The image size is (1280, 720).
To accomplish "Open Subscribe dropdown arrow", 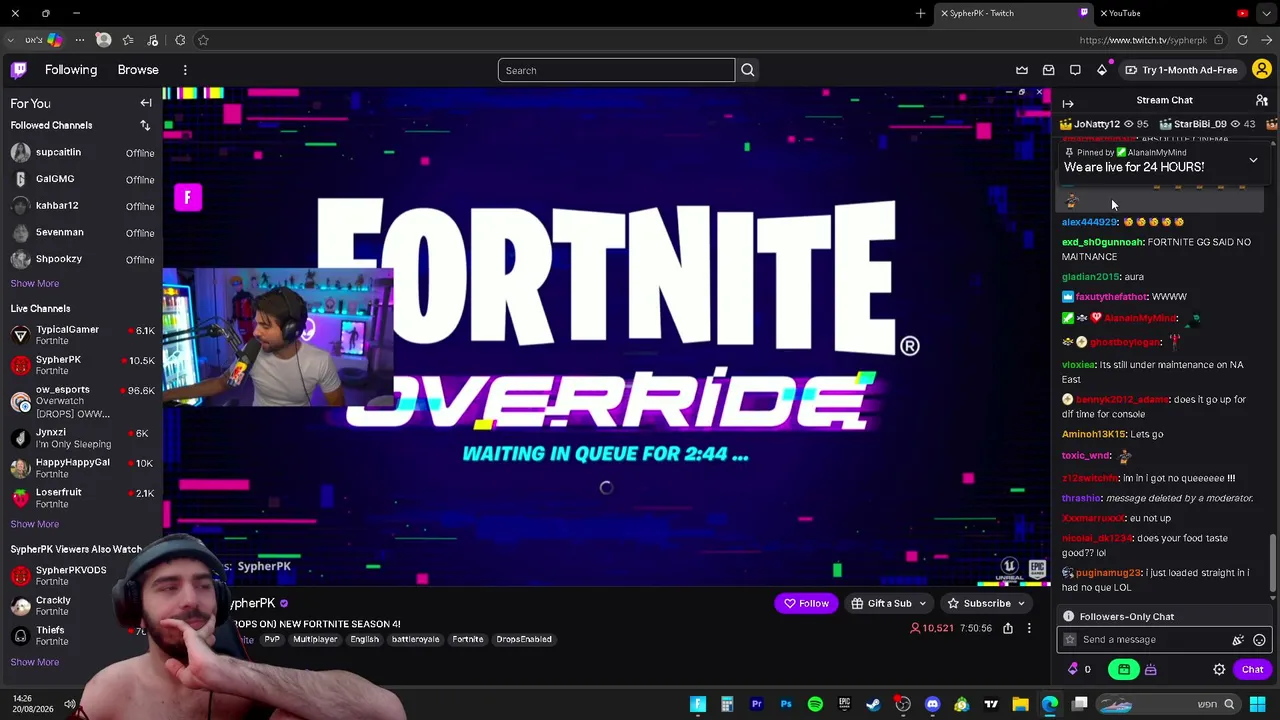I will pyautogui.click(x=1021, y=603).
